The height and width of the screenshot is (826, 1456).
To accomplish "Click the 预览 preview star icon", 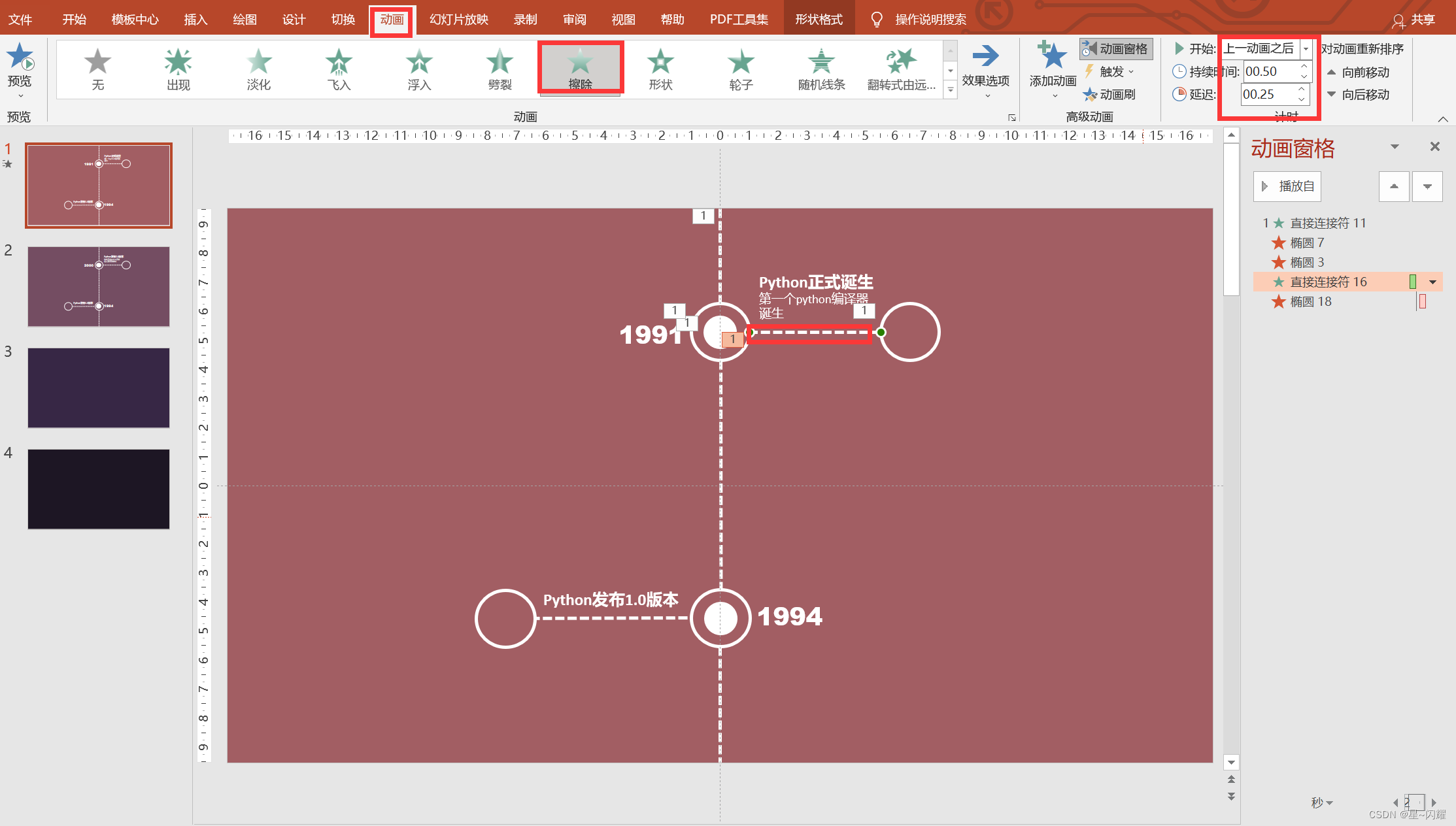I will point(20,57).
